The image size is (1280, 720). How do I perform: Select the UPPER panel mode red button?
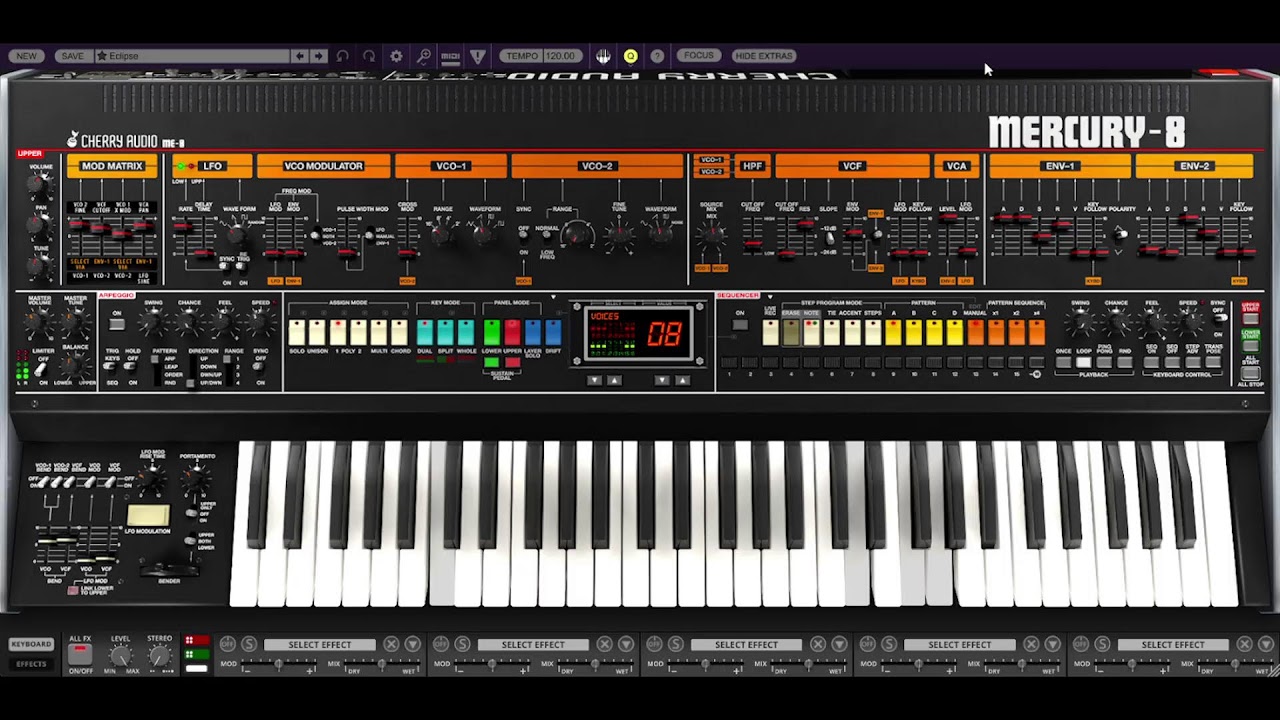(x=512, y=332)
